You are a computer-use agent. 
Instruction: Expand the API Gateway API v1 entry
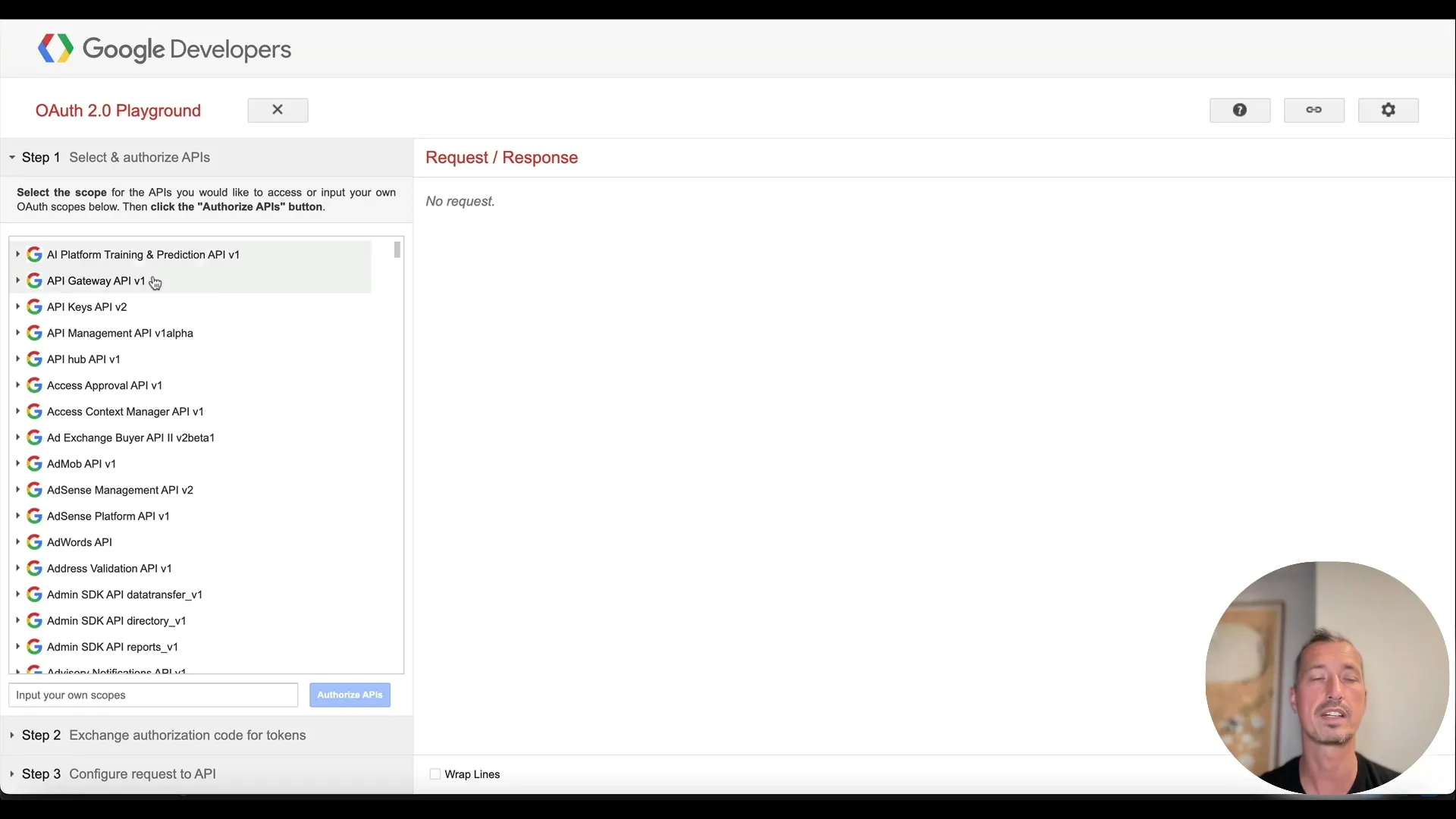[18, 280]
